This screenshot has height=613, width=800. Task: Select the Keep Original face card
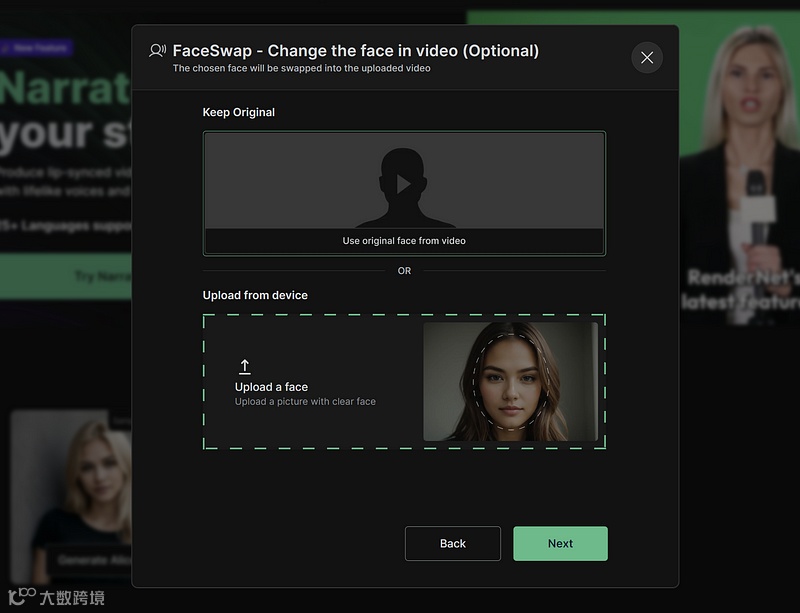pos(404,193)
